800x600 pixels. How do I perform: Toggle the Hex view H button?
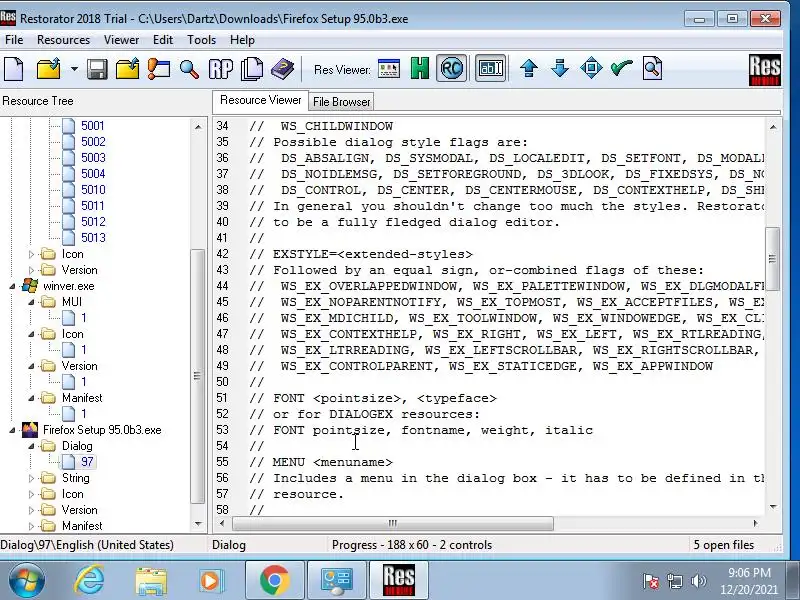(419, 68)
